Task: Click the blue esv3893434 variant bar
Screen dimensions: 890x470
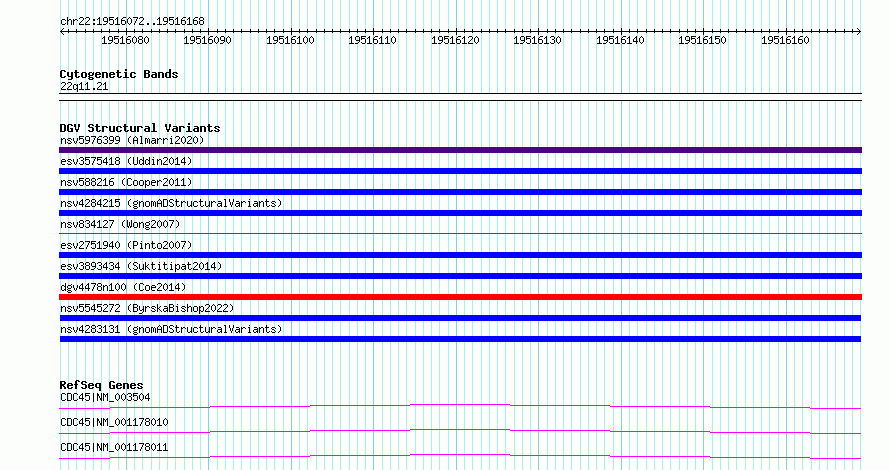Action: coord(460,276)
